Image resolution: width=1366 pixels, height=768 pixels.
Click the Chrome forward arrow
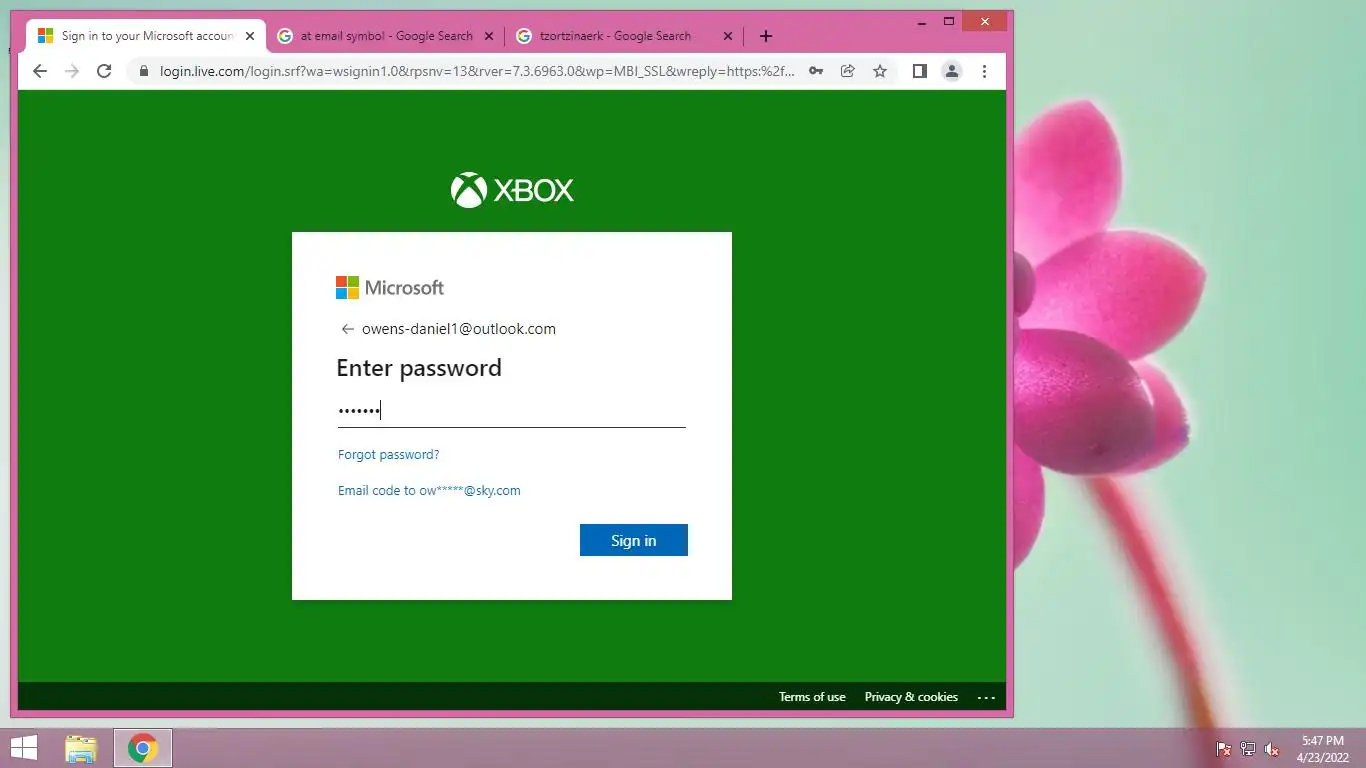72,71
